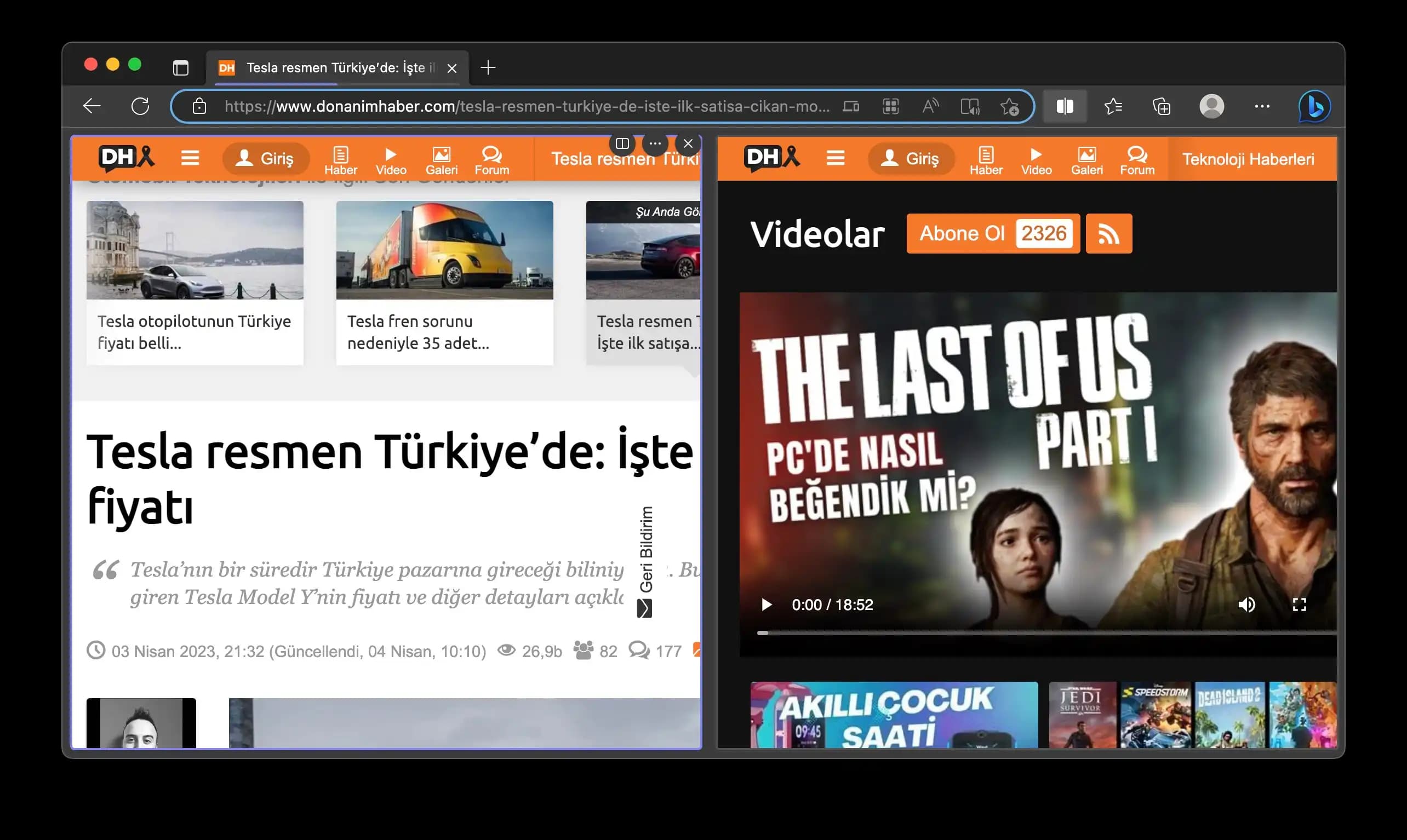Open the Favorites star list icon

1113,106
